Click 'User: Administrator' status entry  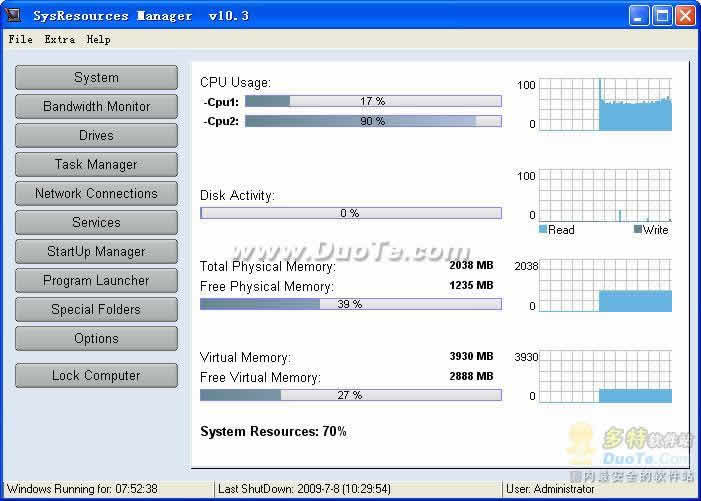[x=550, y=489]
